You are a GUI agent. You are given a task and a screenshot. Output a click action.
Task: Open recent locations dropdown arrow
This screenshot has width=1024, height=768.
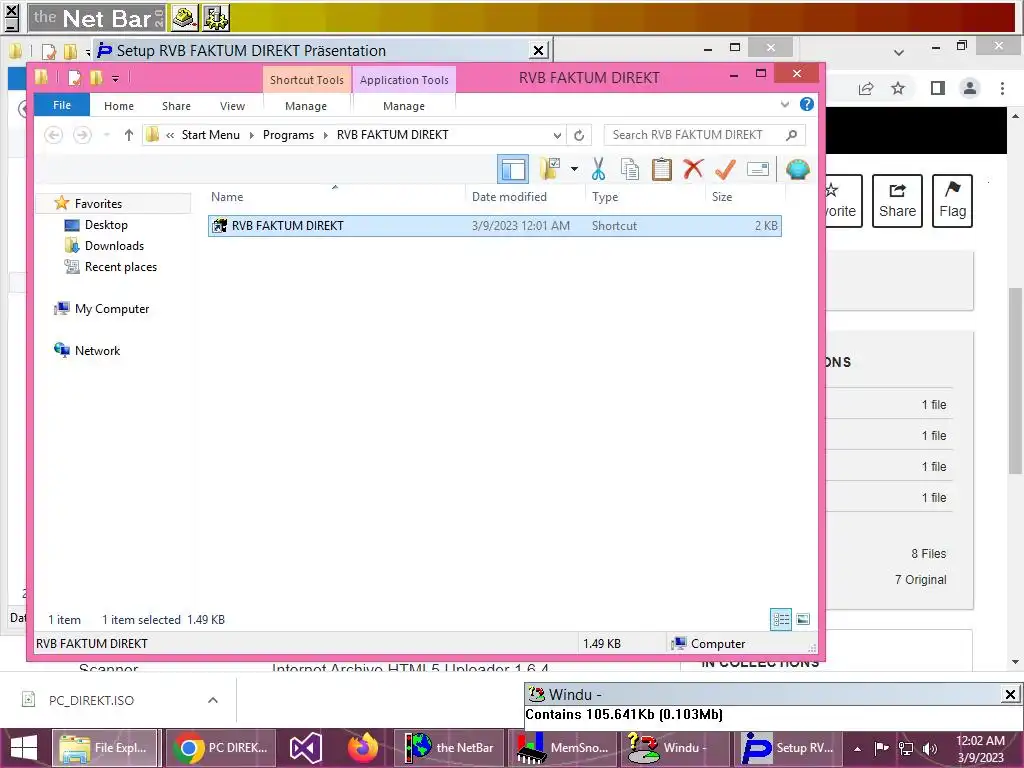pyautogui.click(x=106, y=135)
